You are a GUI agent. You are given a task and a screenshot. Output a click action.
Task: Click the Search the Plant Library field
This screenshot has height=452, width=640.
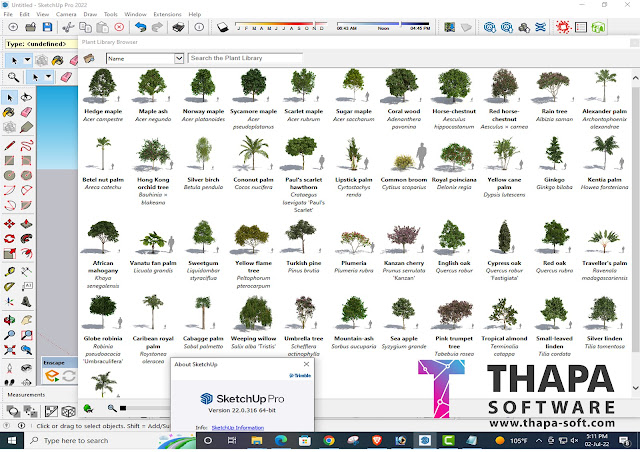(x=245, y=58)
